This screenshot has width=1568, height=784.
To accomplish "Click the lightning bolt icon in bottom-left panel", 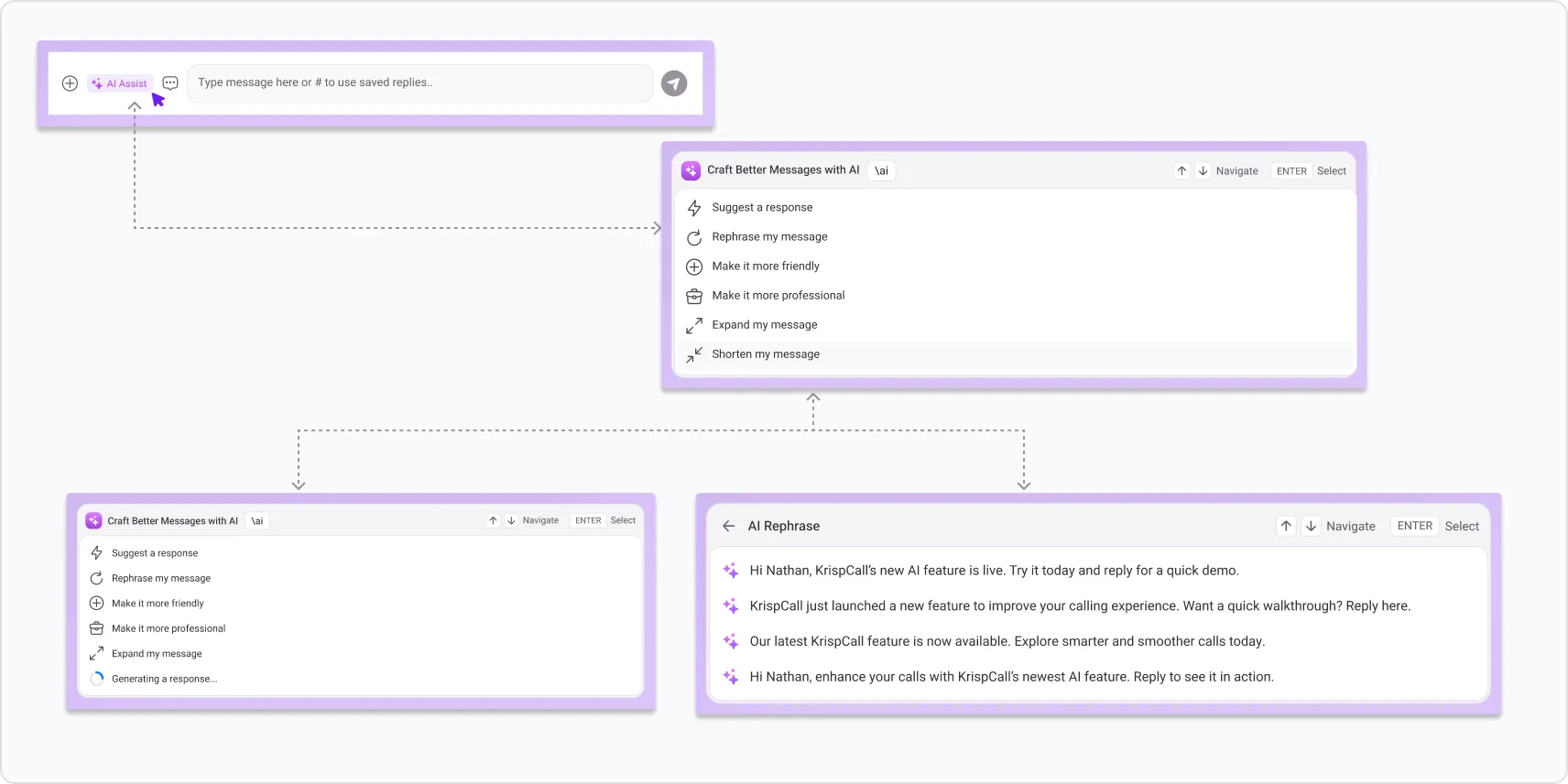I will pos(96,553).
